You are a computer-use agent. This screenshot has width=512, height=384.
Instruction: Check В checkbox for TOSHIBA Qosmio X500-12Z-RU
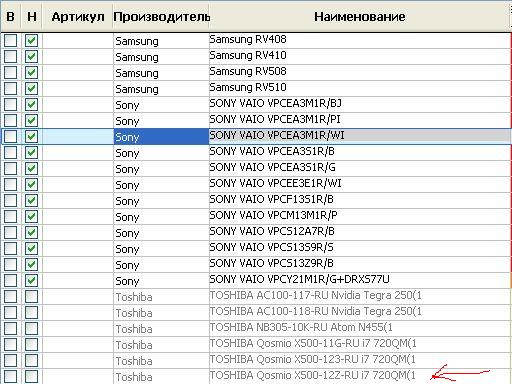click(x=10, y=377)
